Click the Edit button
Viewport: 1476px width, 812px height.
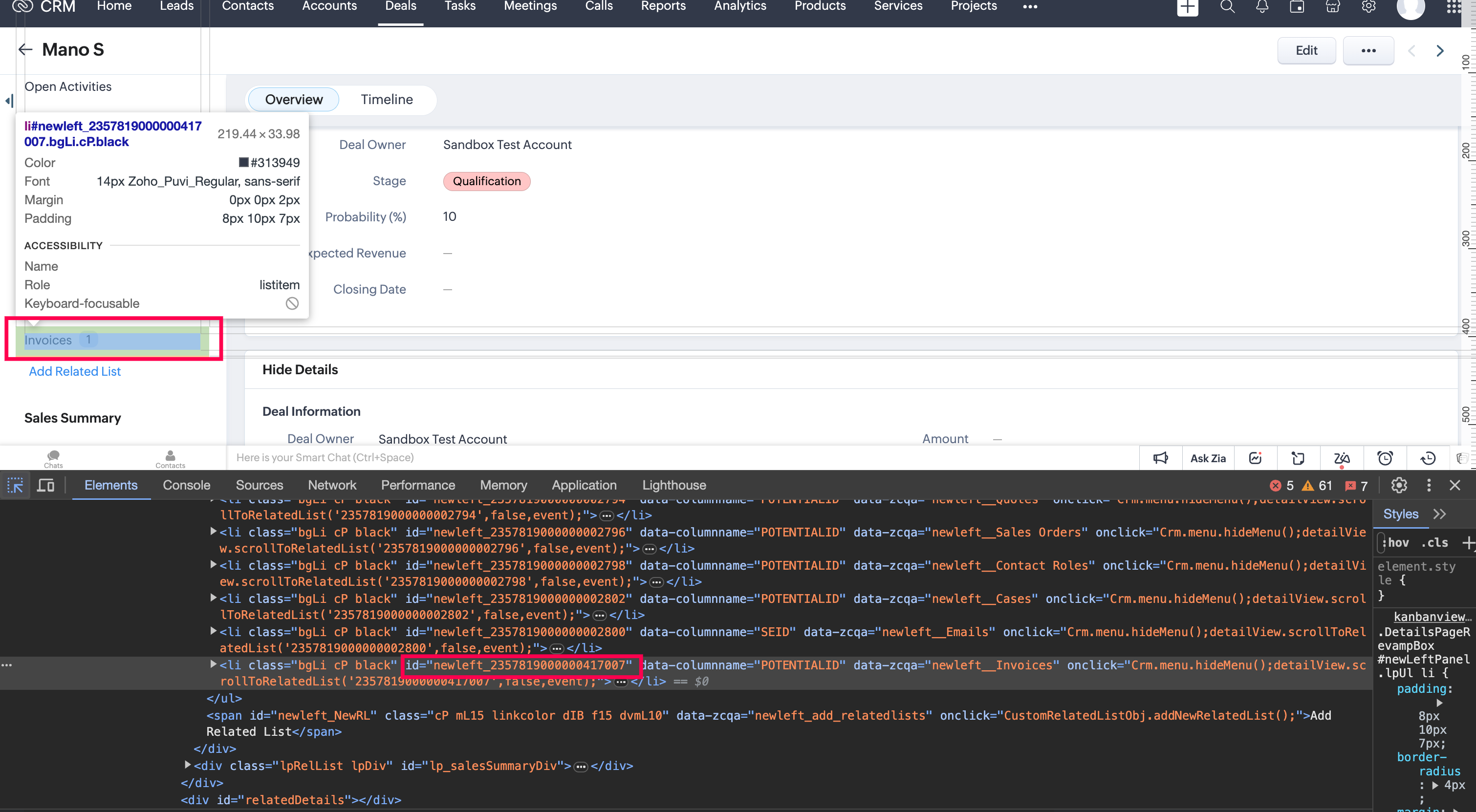1306,51
